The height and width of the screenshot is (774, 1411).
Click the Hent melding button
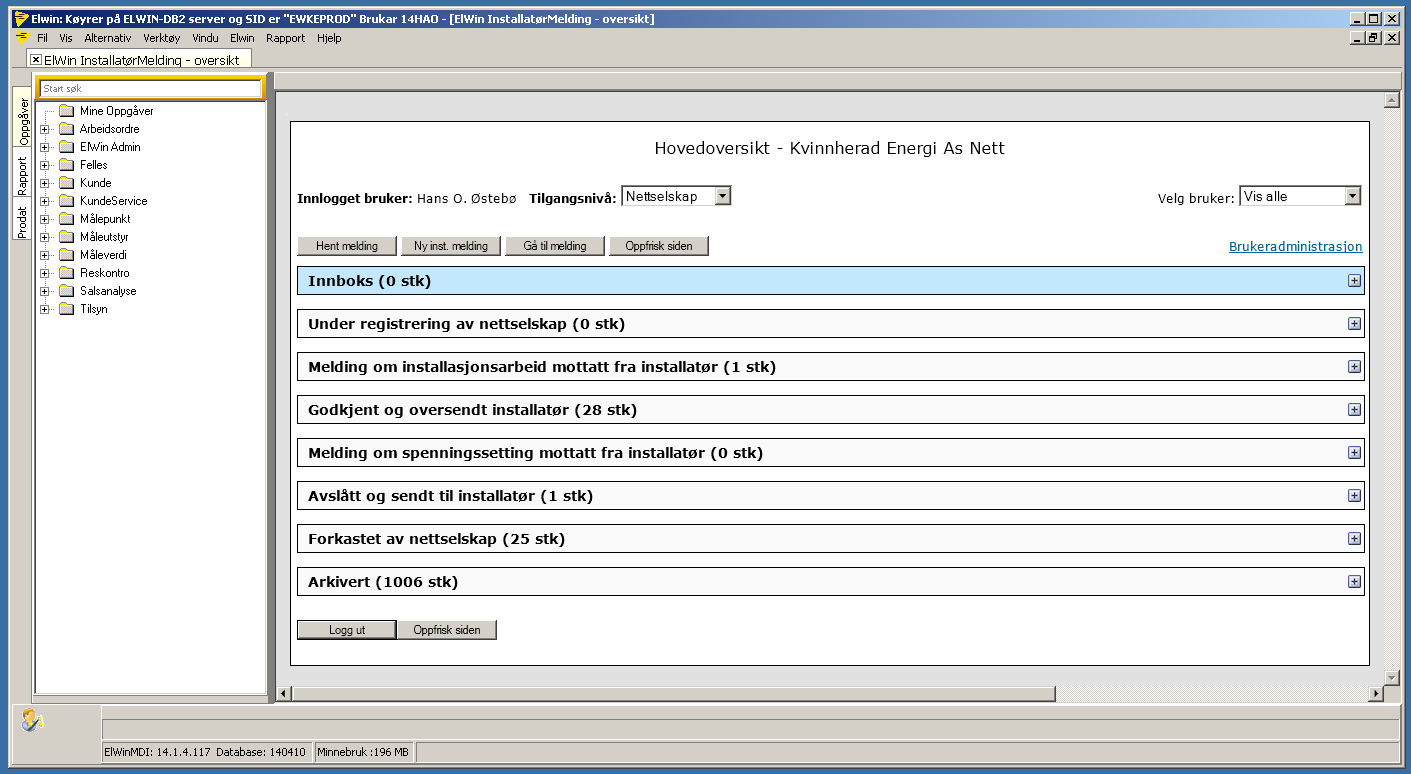(x=347, y=246)
